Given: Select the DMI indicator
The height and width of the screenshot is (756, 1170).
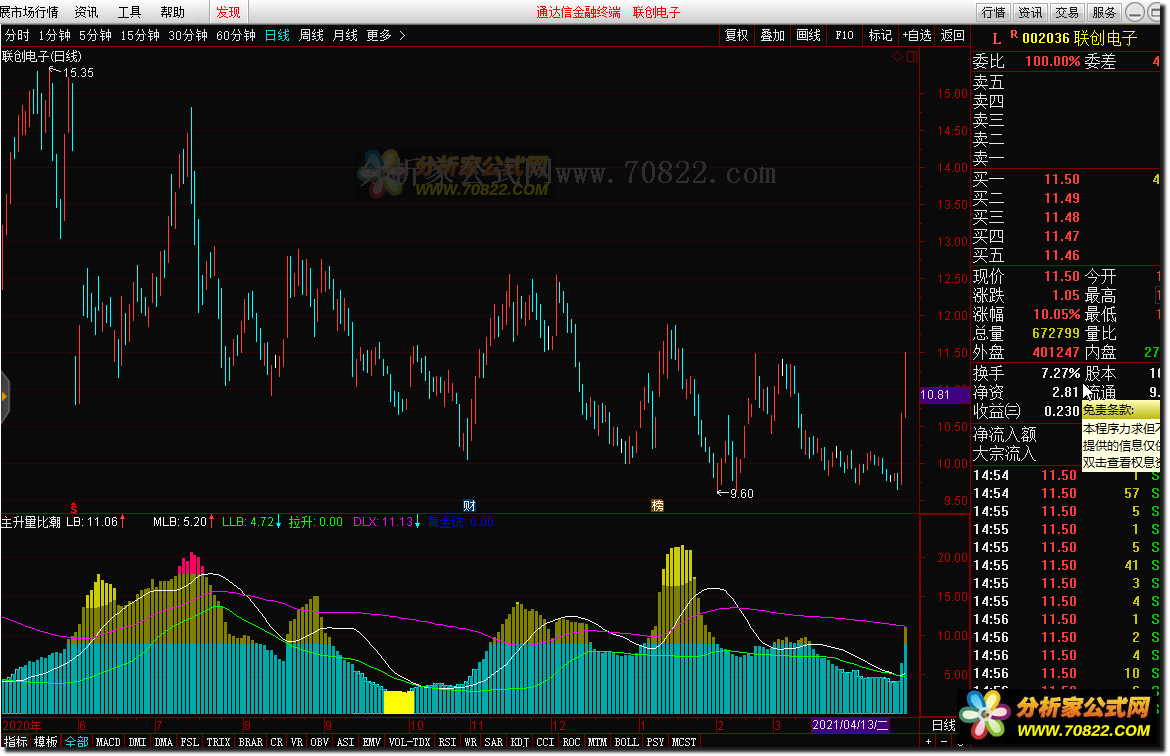Looking at the screenshot, I should (x=137, y=742).
